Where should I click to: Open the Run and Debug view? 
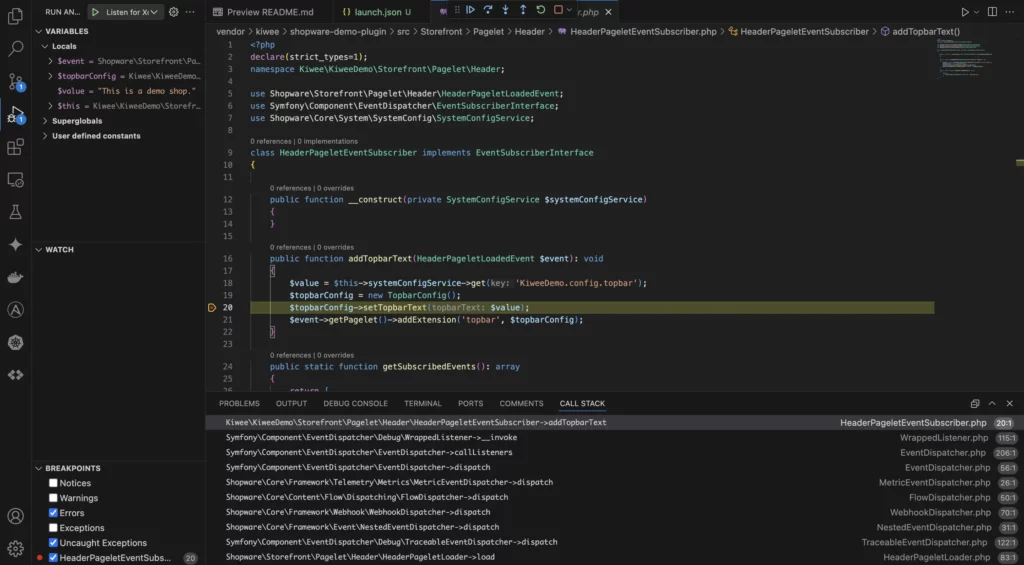15,114
